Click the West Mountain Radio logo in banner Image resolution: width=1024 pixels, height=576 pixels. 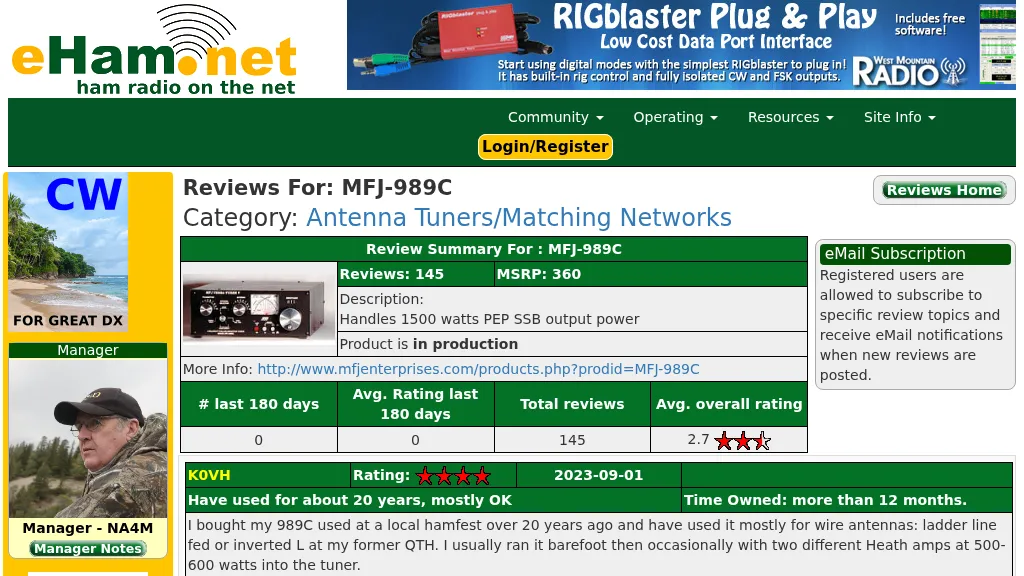coord(910,71)
